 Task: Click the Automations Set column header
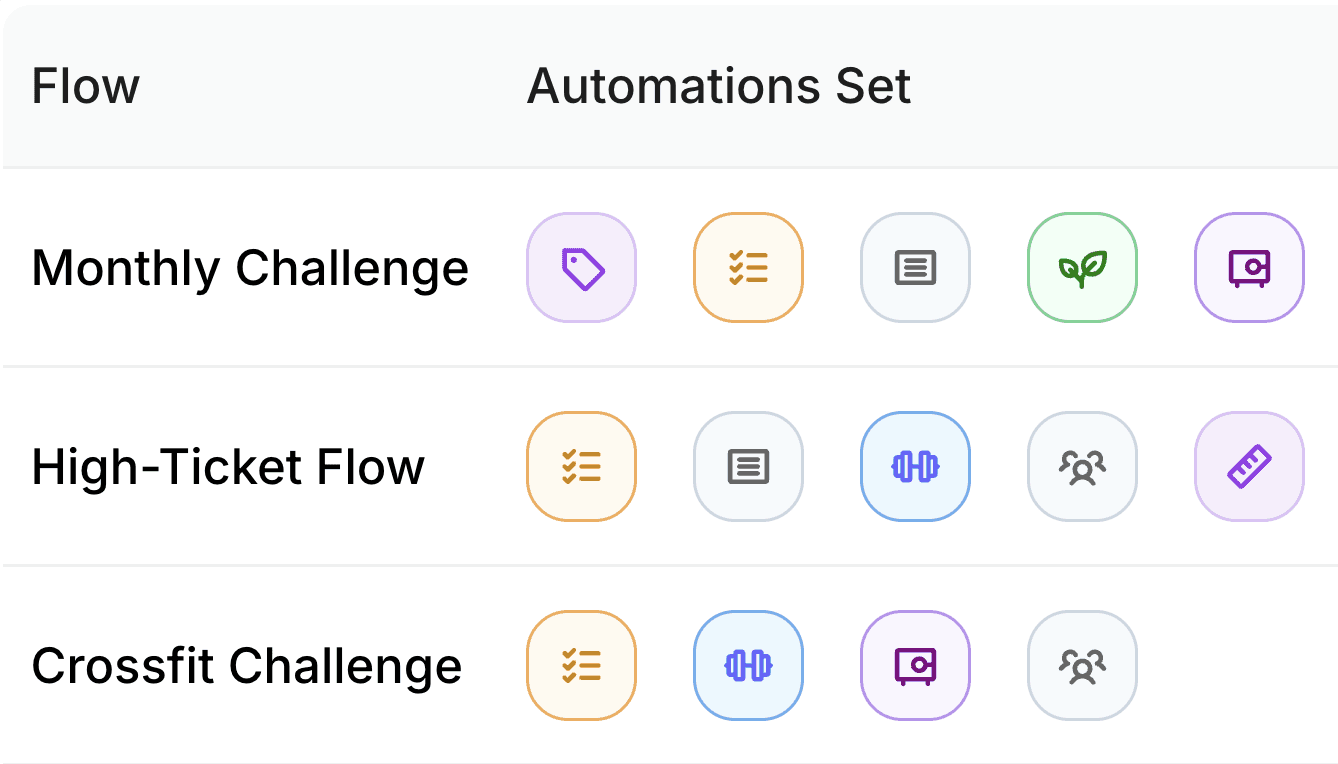click(719, 86)
